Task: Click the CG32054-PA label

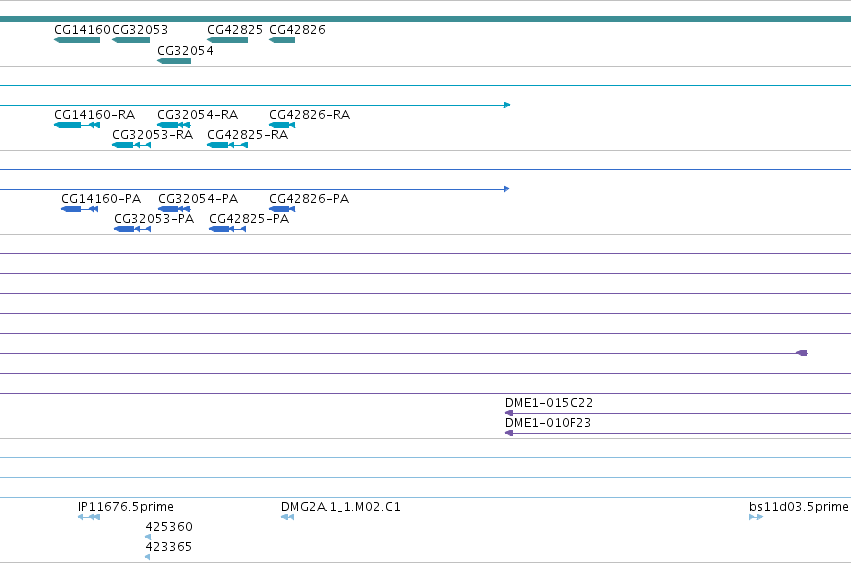Action: (x=198, y=199)
